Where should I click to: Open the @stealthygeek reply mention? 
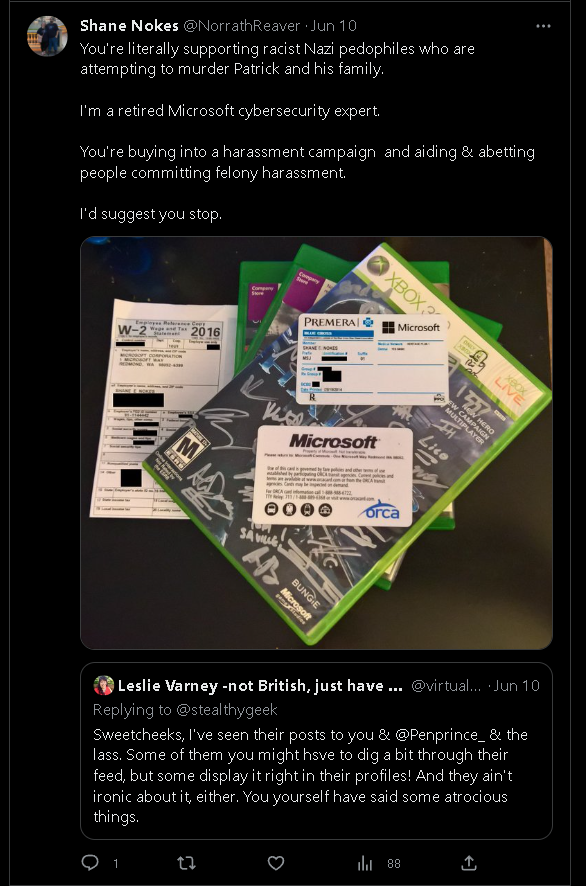point(227,710)
